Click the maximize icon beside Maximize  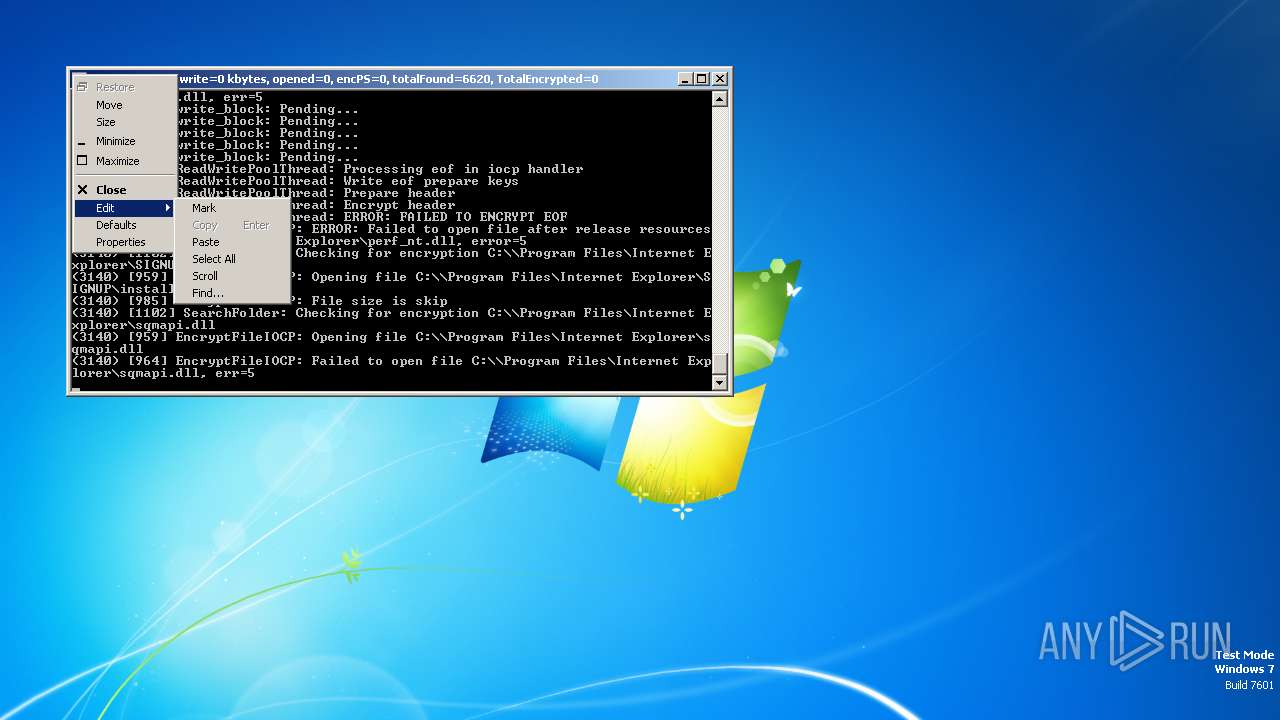(83, 160)
